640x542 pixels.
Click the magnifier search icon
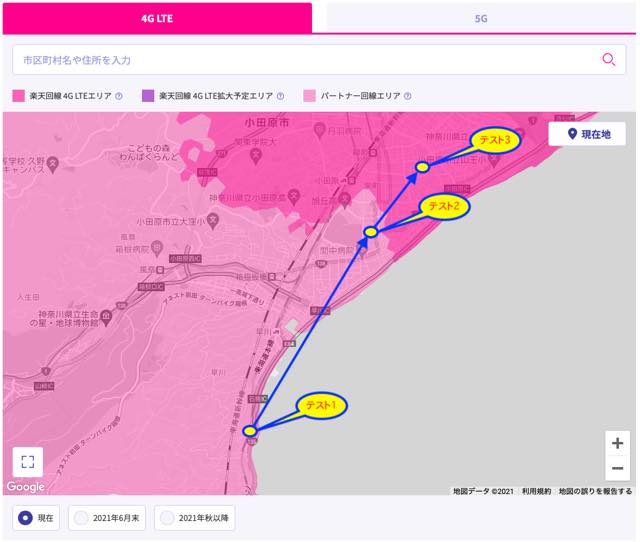click(609, 60)
